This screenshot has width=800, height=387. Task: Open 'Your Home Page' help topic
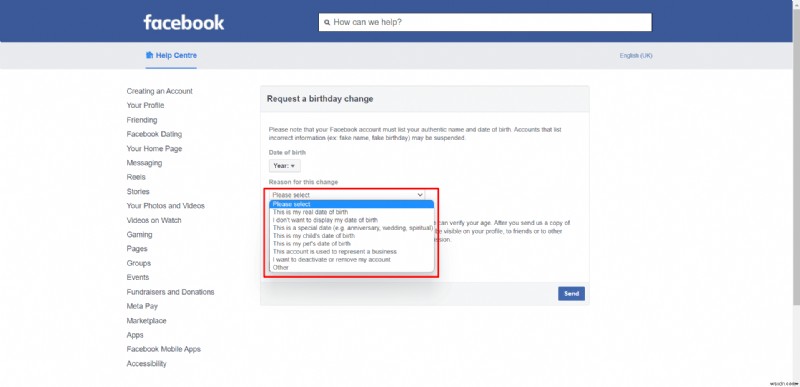[154, 149]
